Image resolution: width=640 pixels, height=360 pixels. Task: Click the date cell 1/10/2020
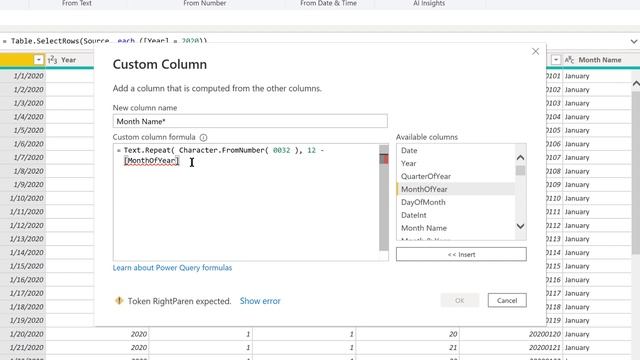[23, 198]
